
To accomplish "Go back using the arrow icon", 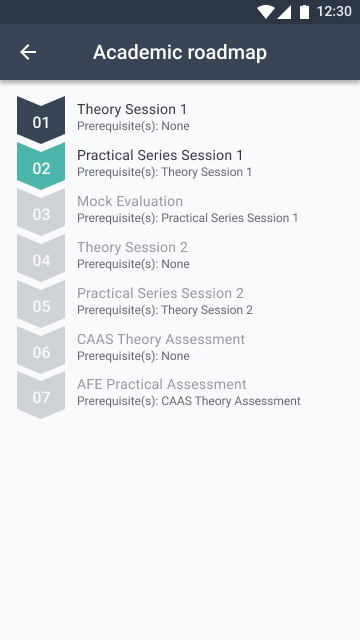I will (28, 52).
